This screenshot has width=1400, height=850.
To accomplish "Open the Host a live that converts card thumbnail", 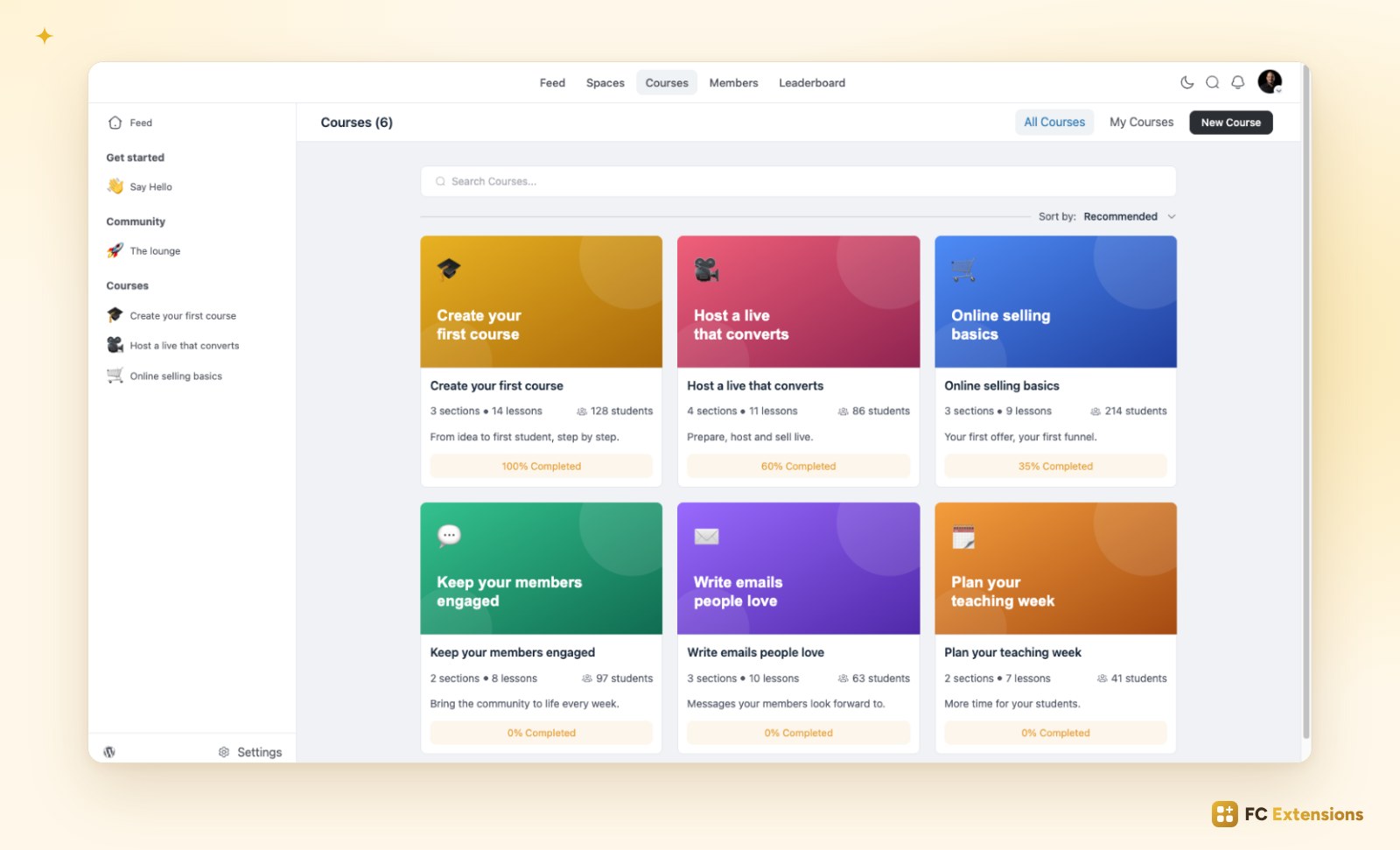I will pyautogui.click(x=798, y=301).
